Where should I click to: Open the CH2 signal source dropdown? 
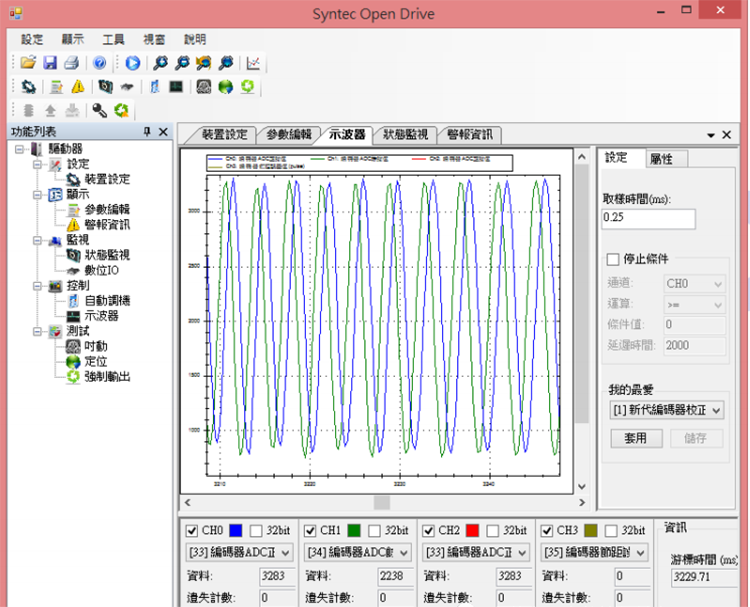point(475,552)
